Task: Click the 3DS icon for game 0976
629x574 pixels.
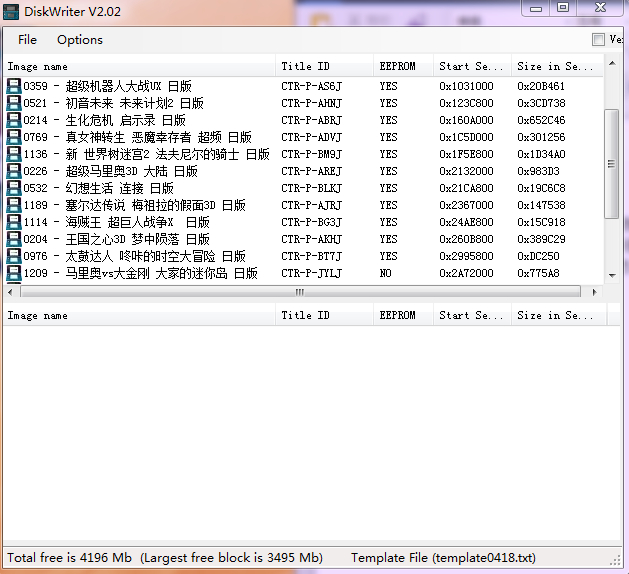Action: 14,256
